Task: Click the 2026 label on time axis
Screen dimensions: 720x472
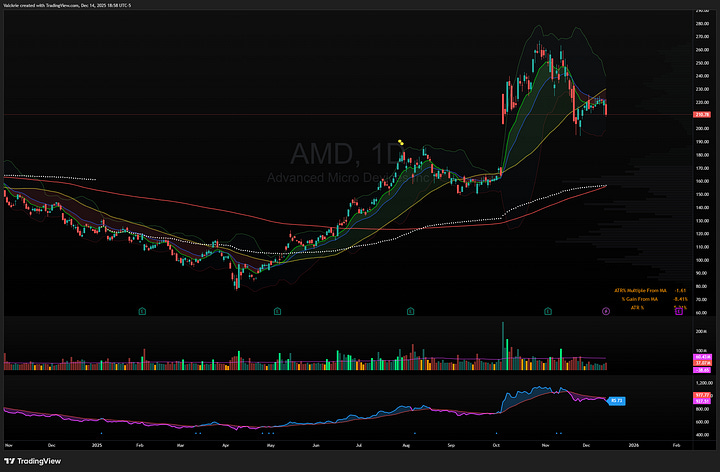Action: pyautogui.click(x=633, y=445)
